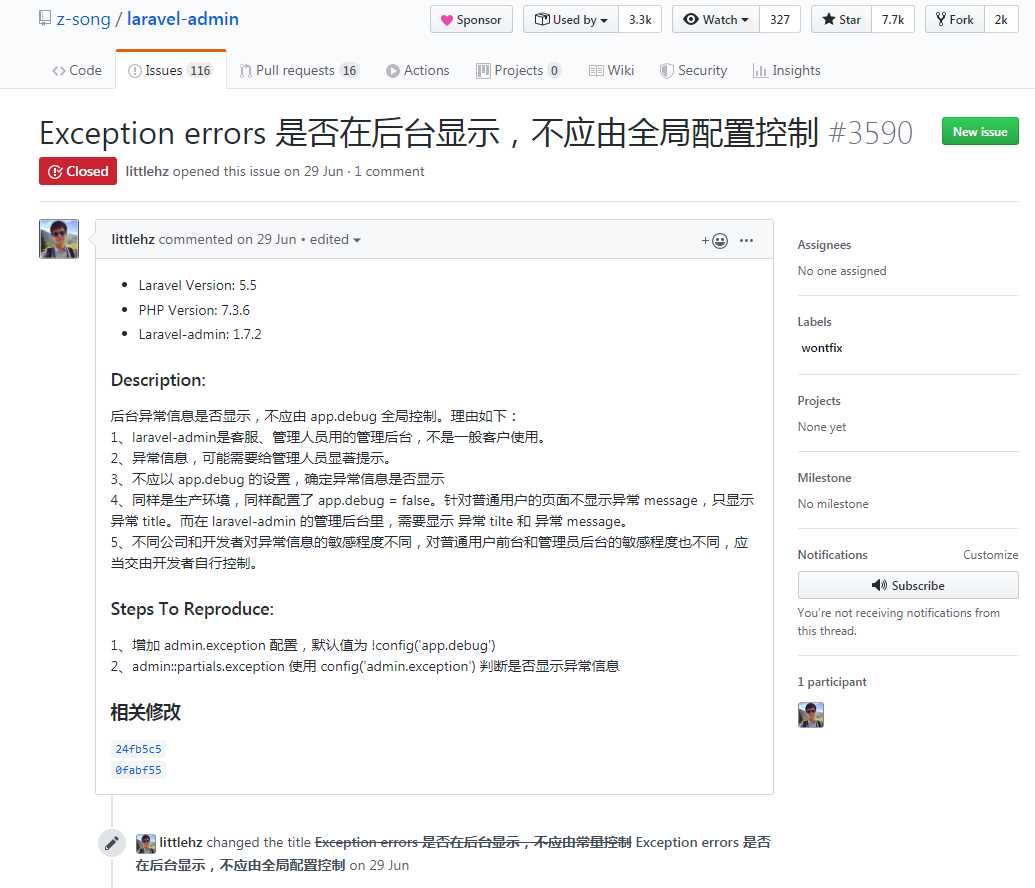Open the 327 watchers count

(780, 20)
